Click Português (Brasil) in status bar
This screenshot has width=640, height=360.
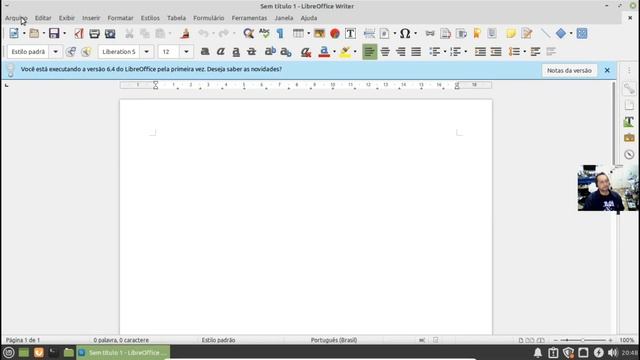334,340
